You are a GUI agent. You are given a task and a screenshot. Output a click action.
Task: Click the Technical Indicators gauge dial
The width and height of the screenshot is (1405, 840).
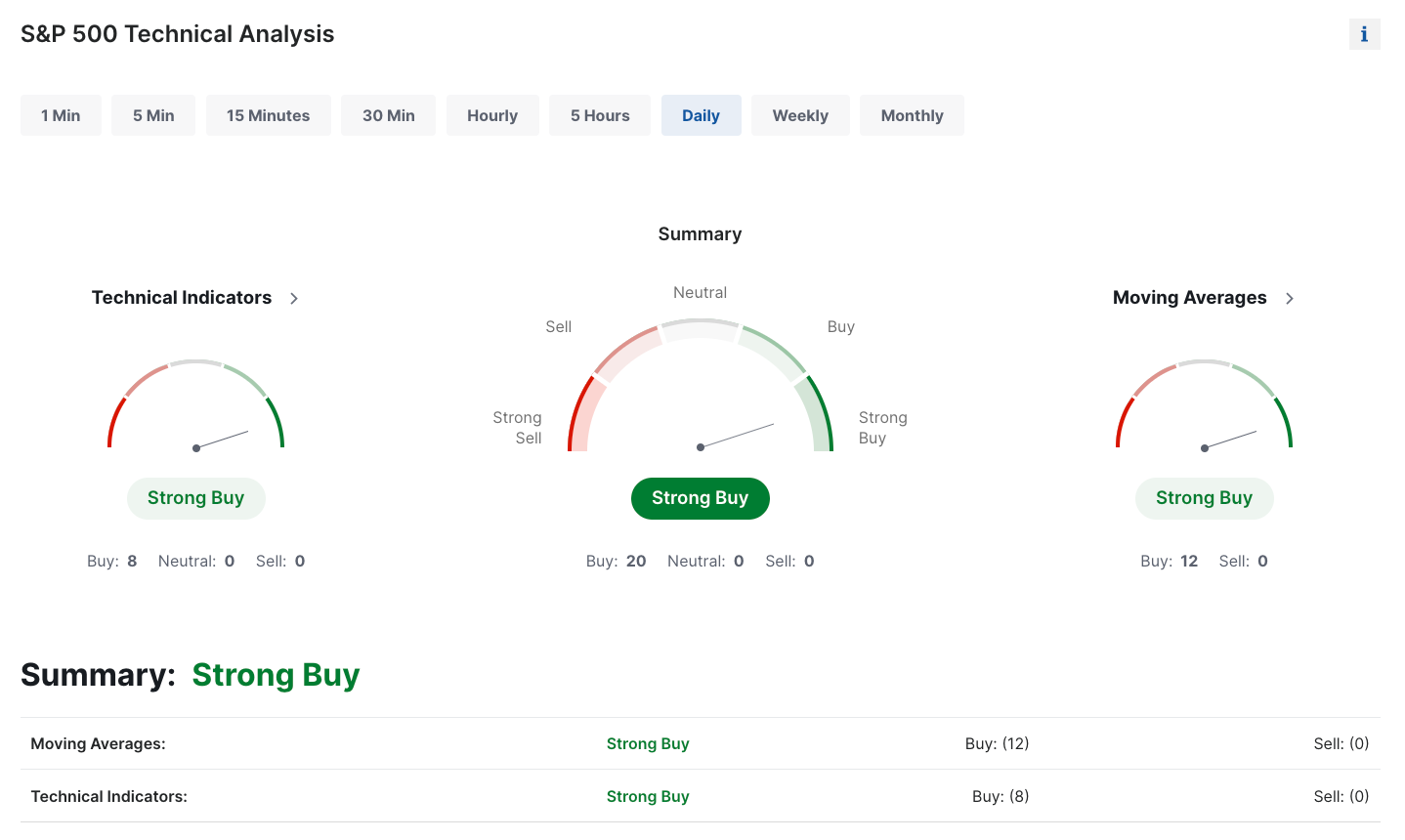coord(196,405)
